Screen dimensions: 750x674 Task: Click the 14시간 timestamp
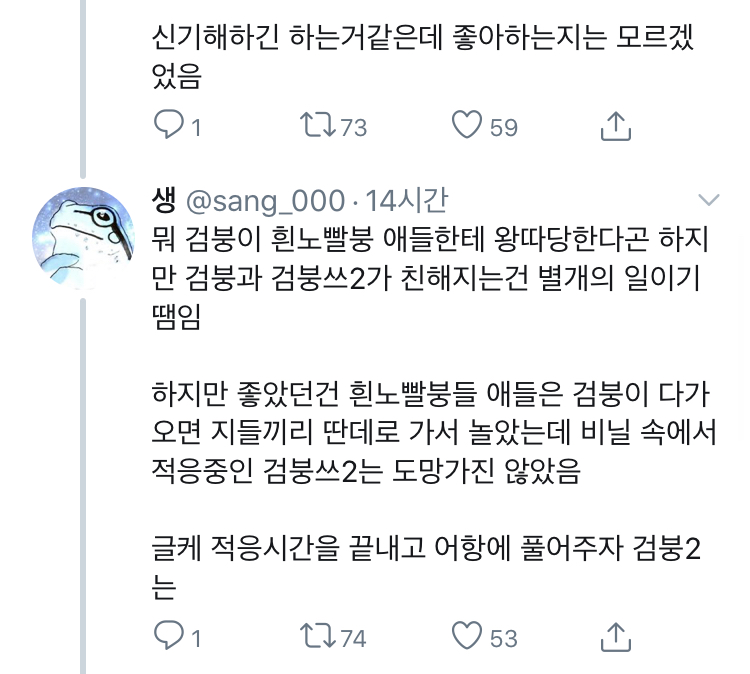click(407, 201)
